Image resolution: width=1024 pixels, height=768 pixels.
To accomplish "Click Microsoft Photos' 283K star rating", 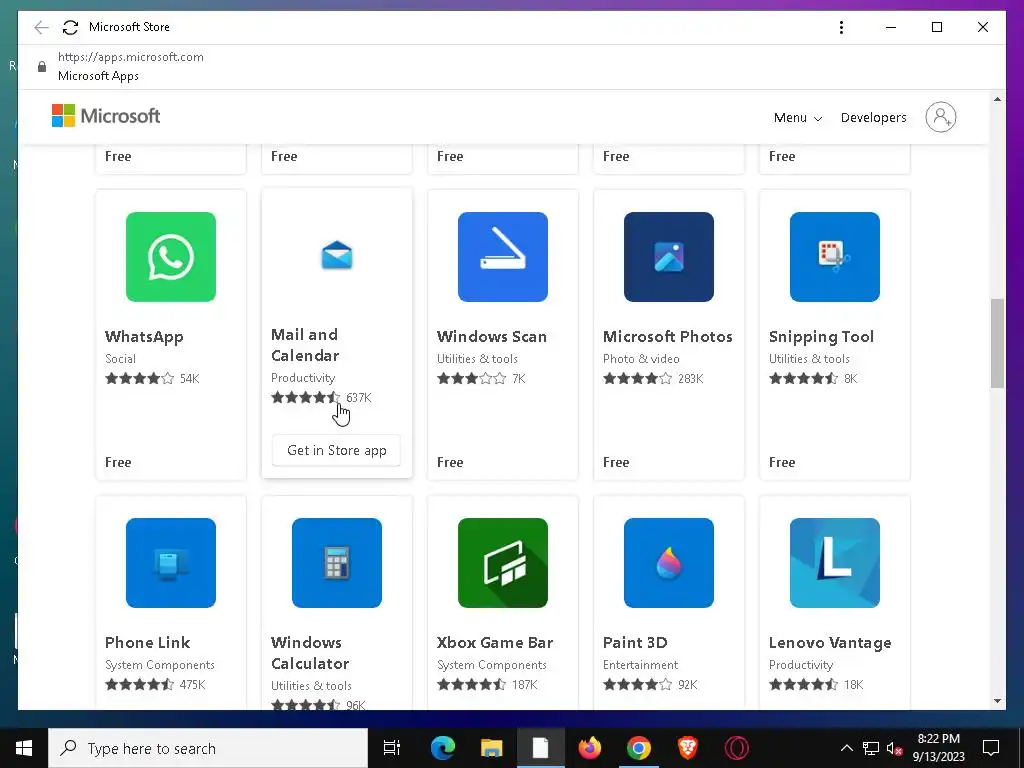I will point(653,378).
